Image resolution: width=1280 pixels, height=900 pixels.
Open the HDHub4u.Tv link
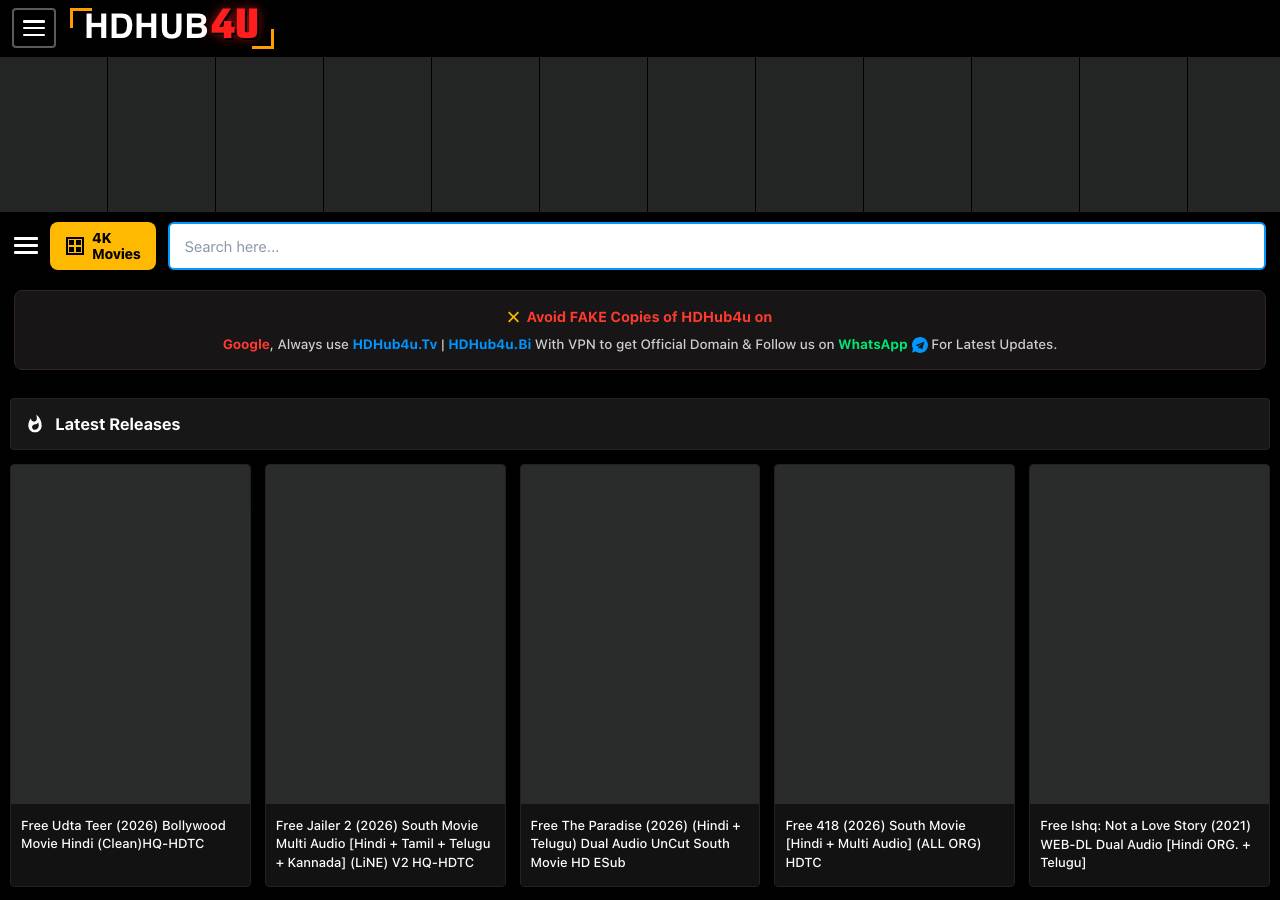(x=395, y=344)
